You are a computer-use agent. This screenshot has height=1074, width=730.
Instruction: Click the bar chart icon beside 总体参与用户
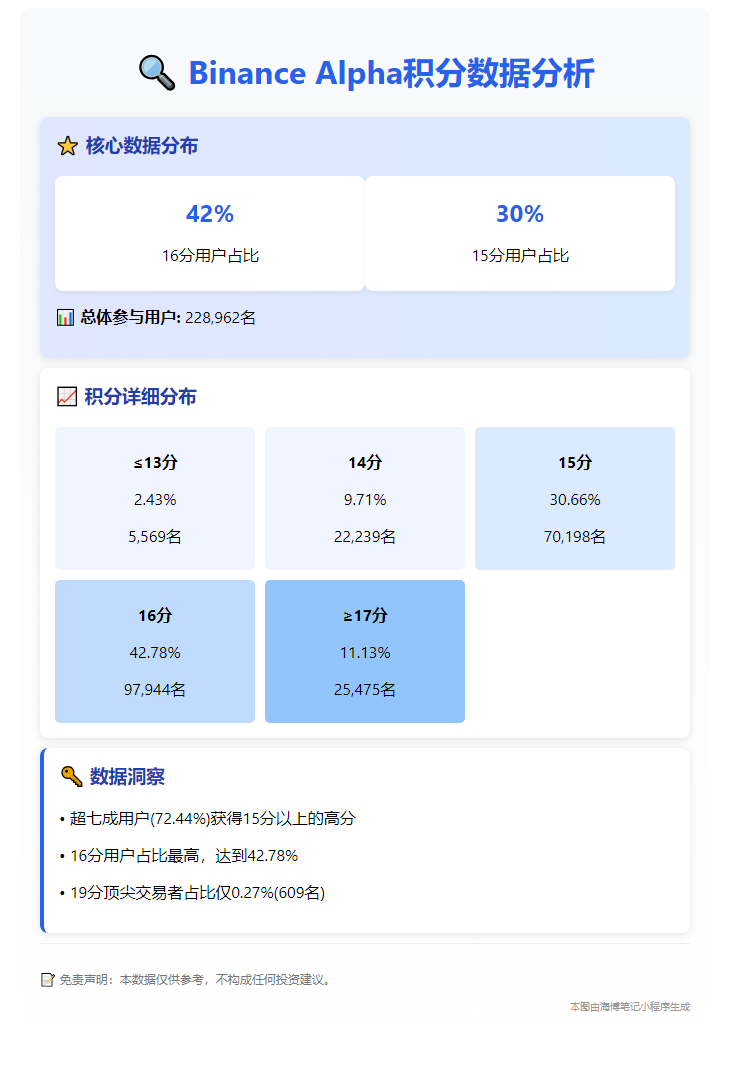(65, 318)
